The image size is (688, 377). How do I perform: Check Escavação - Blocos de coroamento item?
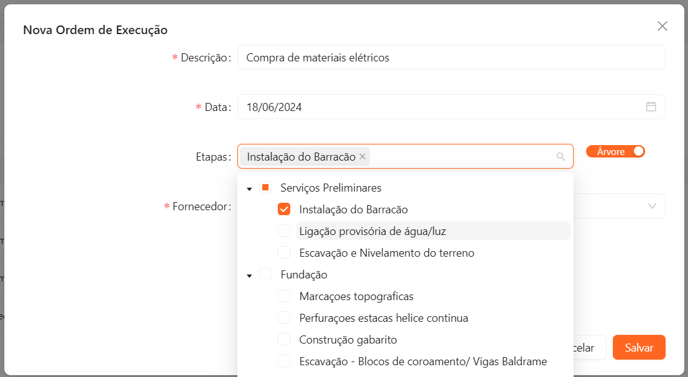pyautogui.click(x=284, y=361)
